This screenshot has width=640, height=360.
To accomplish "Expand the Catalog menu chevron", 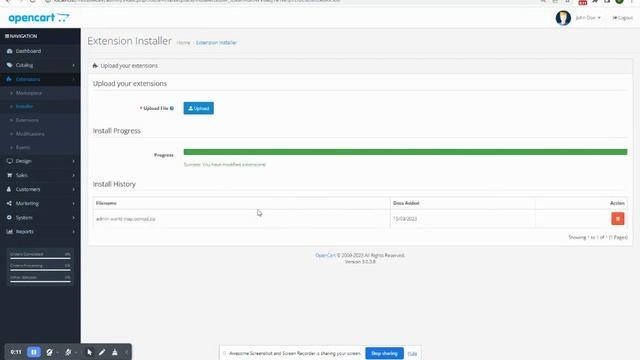I will tap(73, 65).
